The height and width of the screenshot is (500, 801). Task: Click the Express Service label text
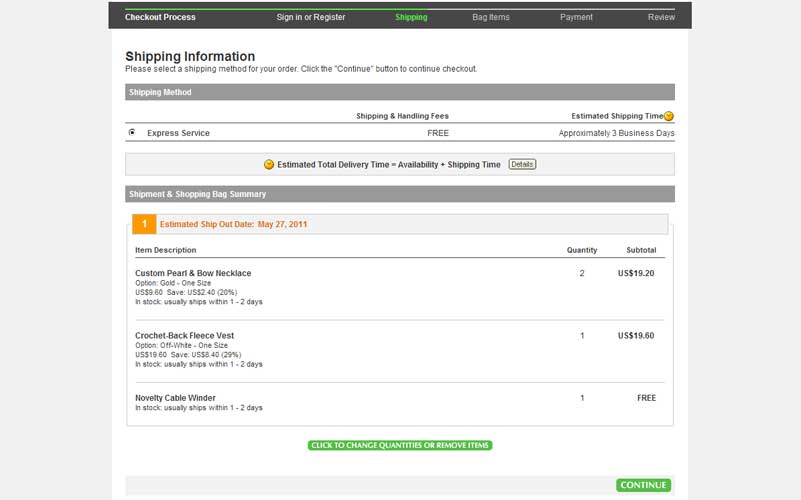click(178, 133)
